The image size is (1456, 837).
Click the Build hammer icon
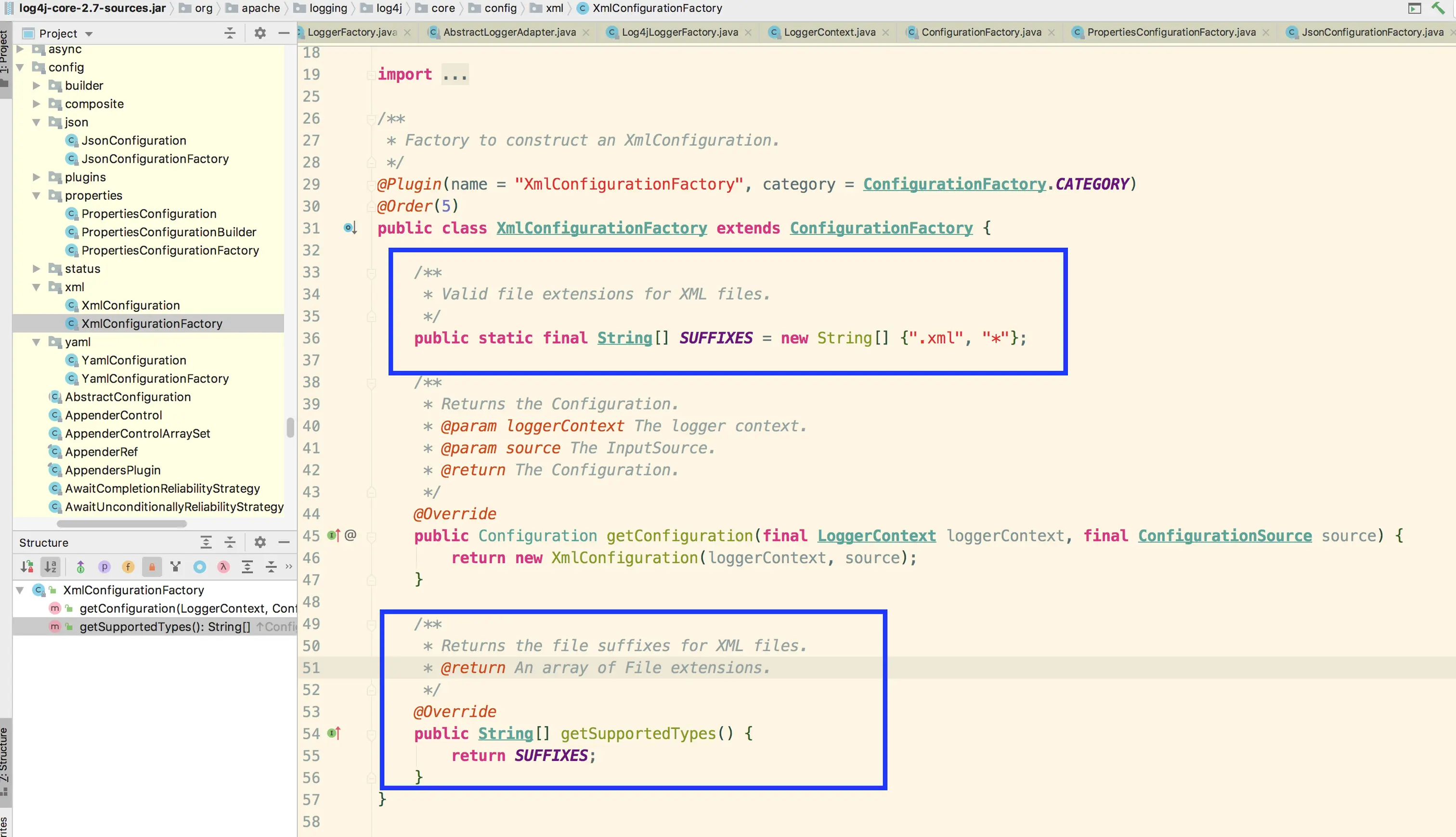pyautogui.click(x=1438, y=8)
